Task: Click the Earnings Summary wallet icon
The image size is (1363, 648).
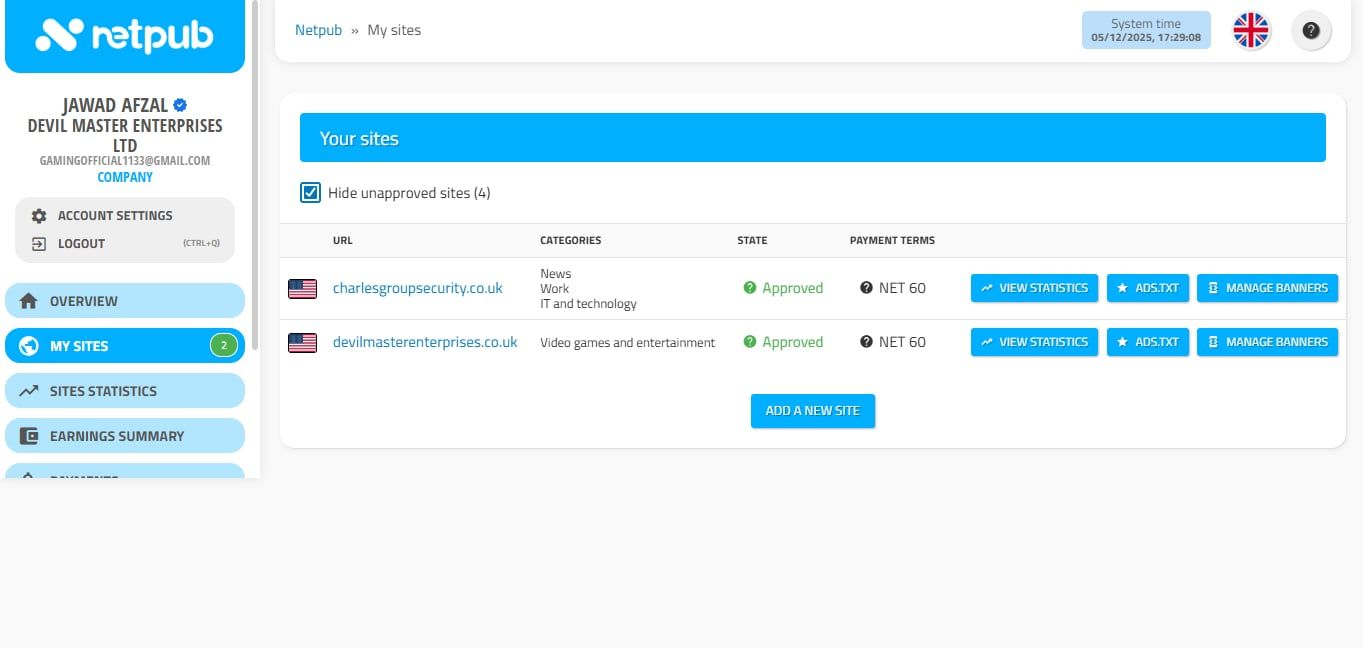Action: (x=29, y=436)
